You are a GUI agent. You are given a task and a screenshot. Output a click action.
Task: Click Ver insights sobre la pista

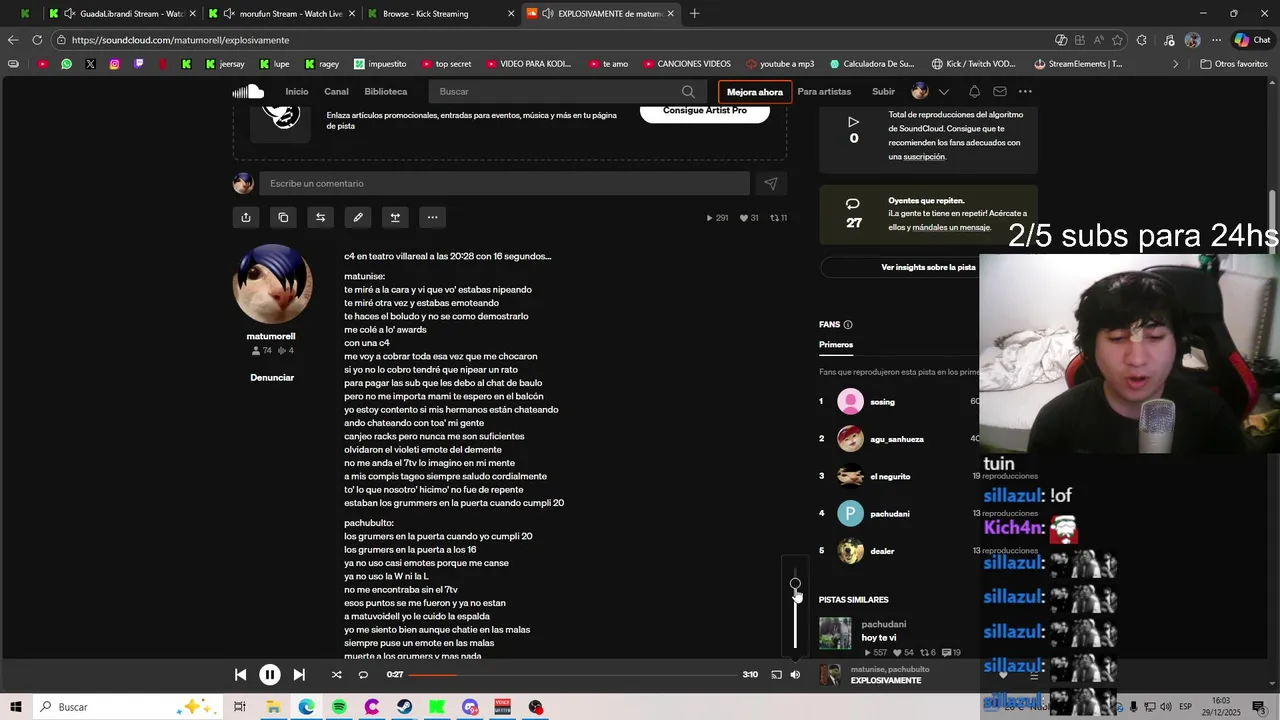928,268
